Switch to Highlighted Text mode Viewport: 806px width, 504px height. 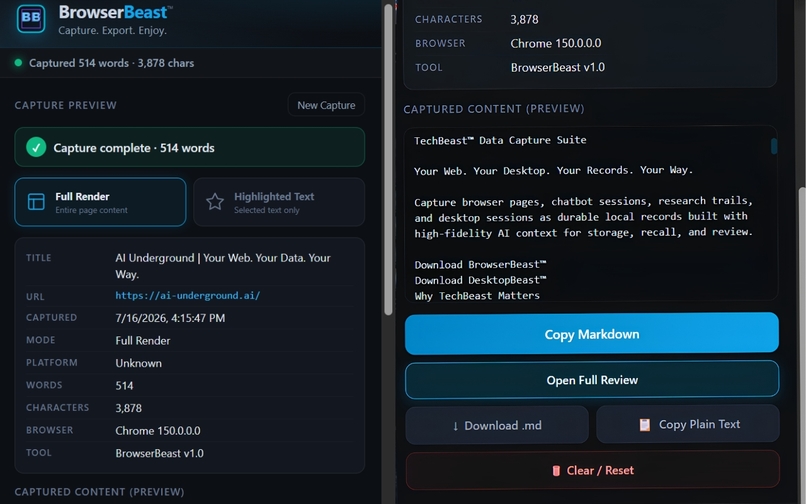click(x=279, y=202)
